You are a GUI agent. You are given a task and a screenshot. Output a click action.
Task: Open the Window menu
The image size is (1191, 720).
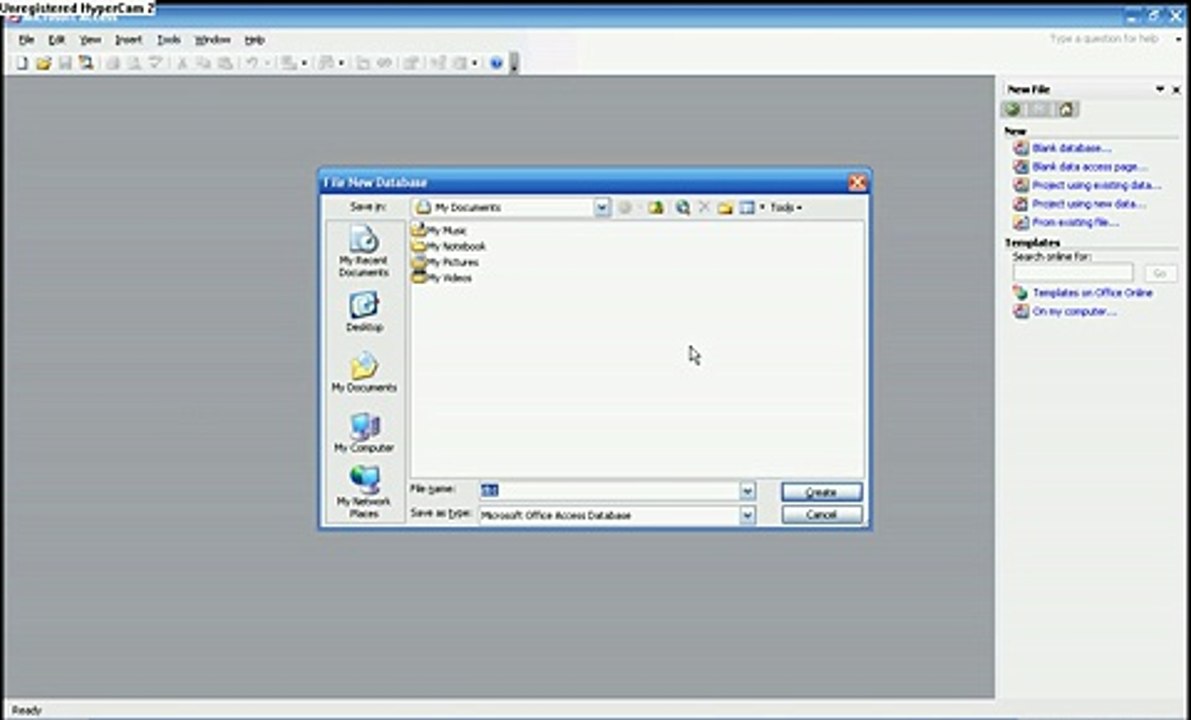tap(213, 39)
